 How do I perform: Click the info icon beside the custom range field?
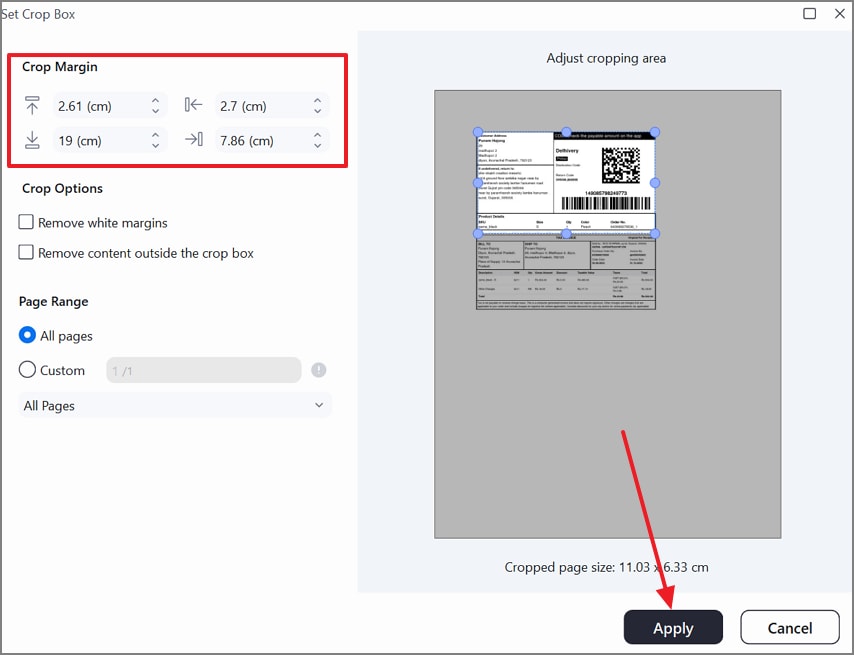[317, 370]
